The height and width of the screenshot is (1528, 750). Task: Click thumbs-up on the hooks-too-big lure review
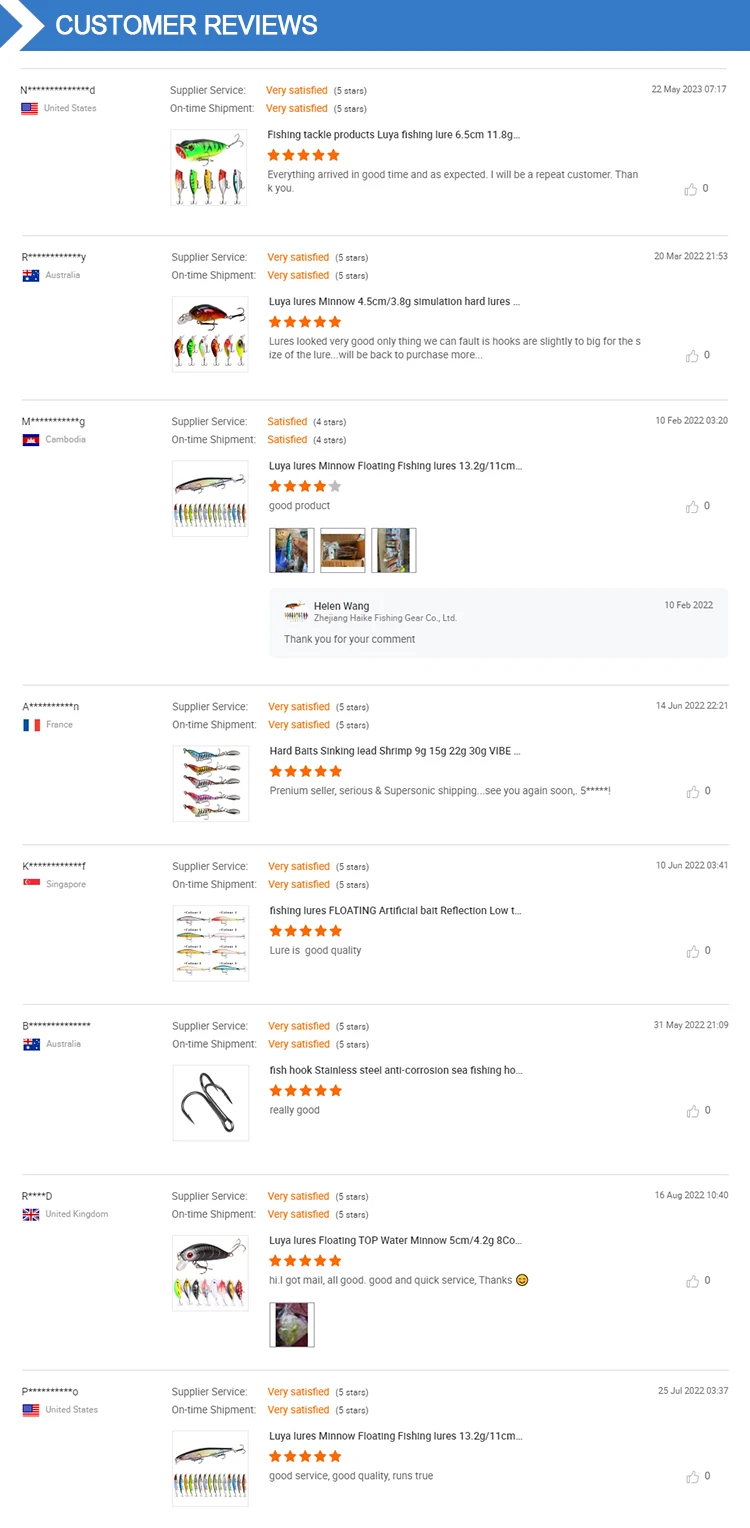pyautogui.click(x=692, y=356)
